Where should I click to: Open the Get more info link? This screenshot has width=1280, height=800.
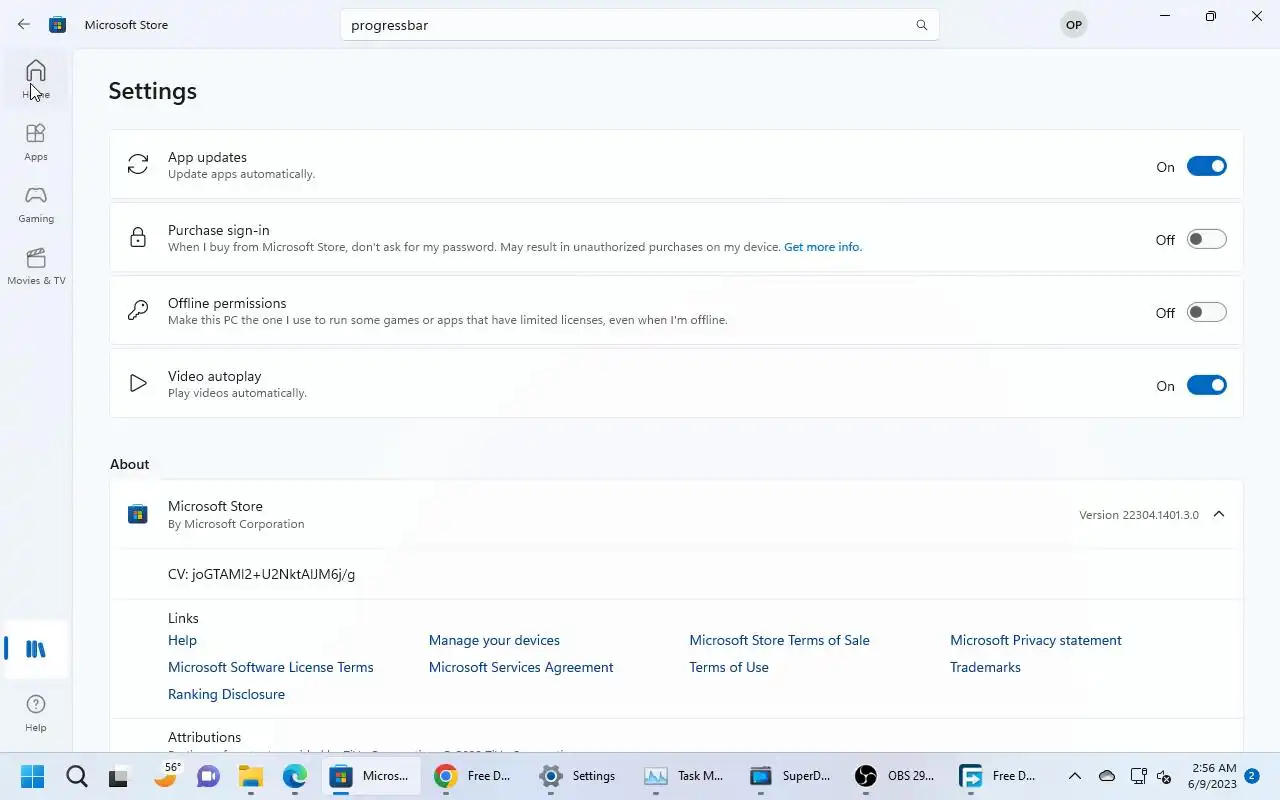(823, 247)
